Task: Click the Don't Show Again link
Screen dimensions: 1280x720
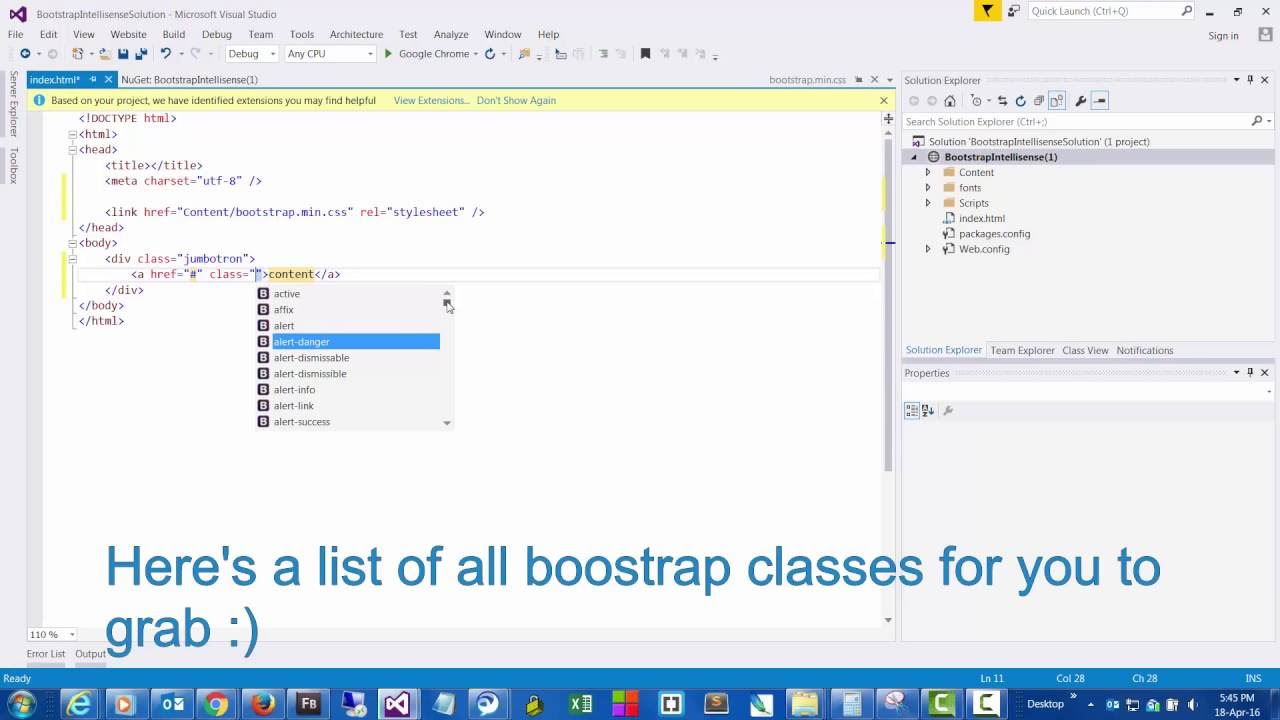Action: pyautogui.click(x=516, y=100)
